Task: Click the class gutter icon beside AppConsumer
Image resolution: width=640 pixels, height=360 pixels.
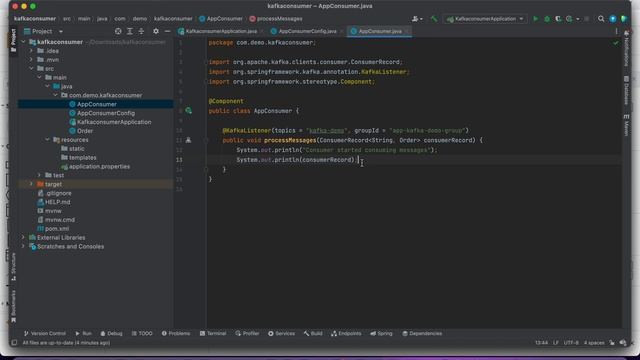Action: pyautogui.click(x=189, y=111)
